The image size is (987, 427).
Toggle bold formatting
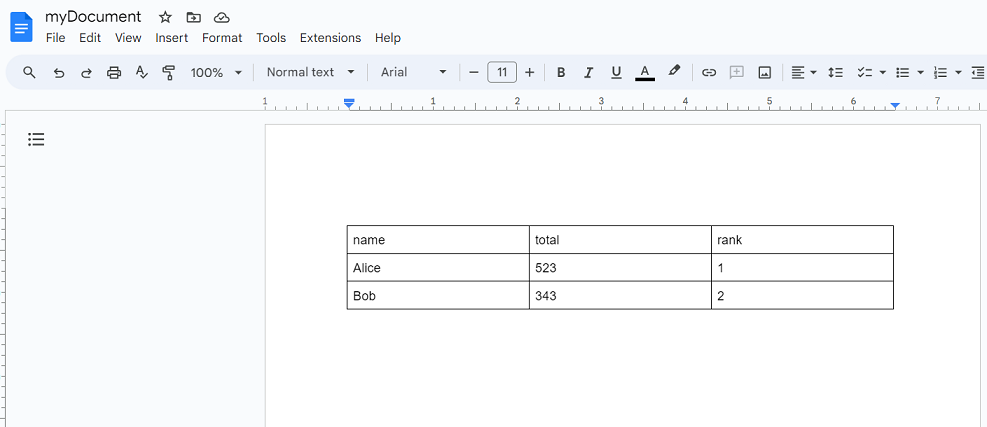coord(561,72)
